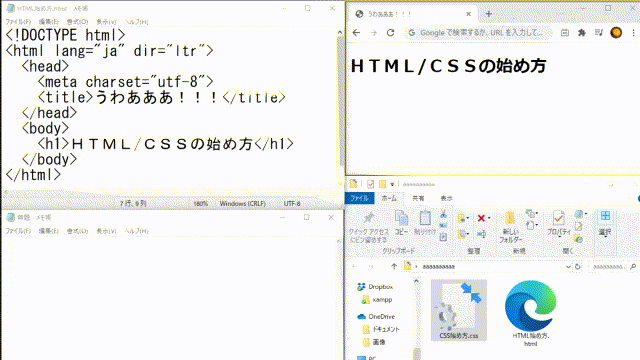Reload the page in Chrome
Viewport: 640px width, 360px height.
click(391, 33)
